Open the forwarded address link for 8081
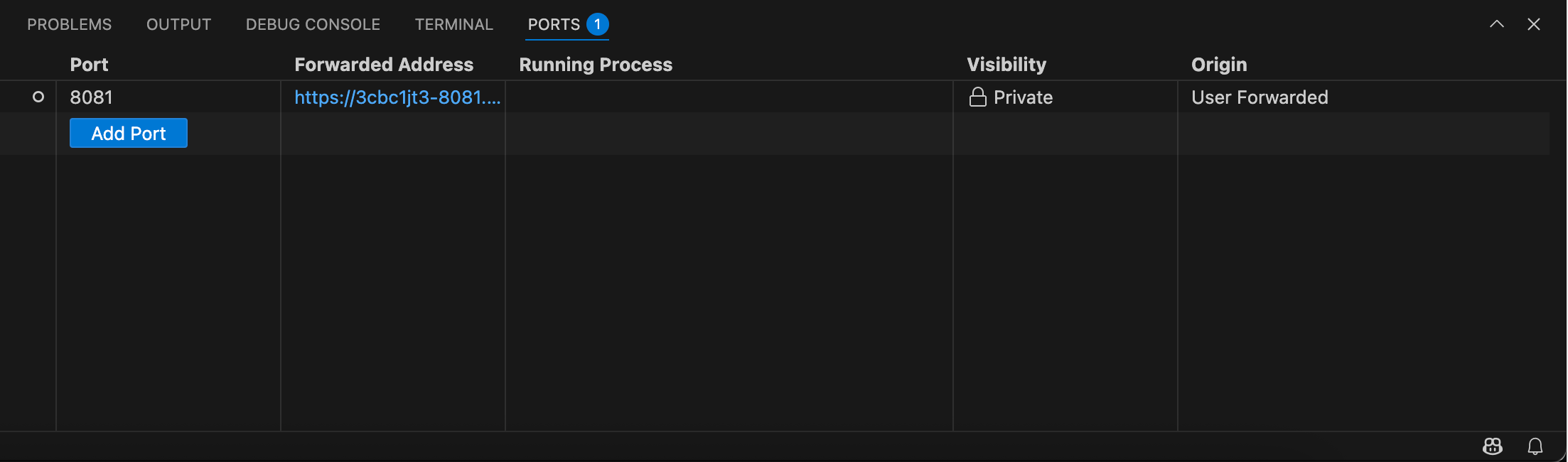Viewport: 1568px width, 462px height. (x=398, y=97)
